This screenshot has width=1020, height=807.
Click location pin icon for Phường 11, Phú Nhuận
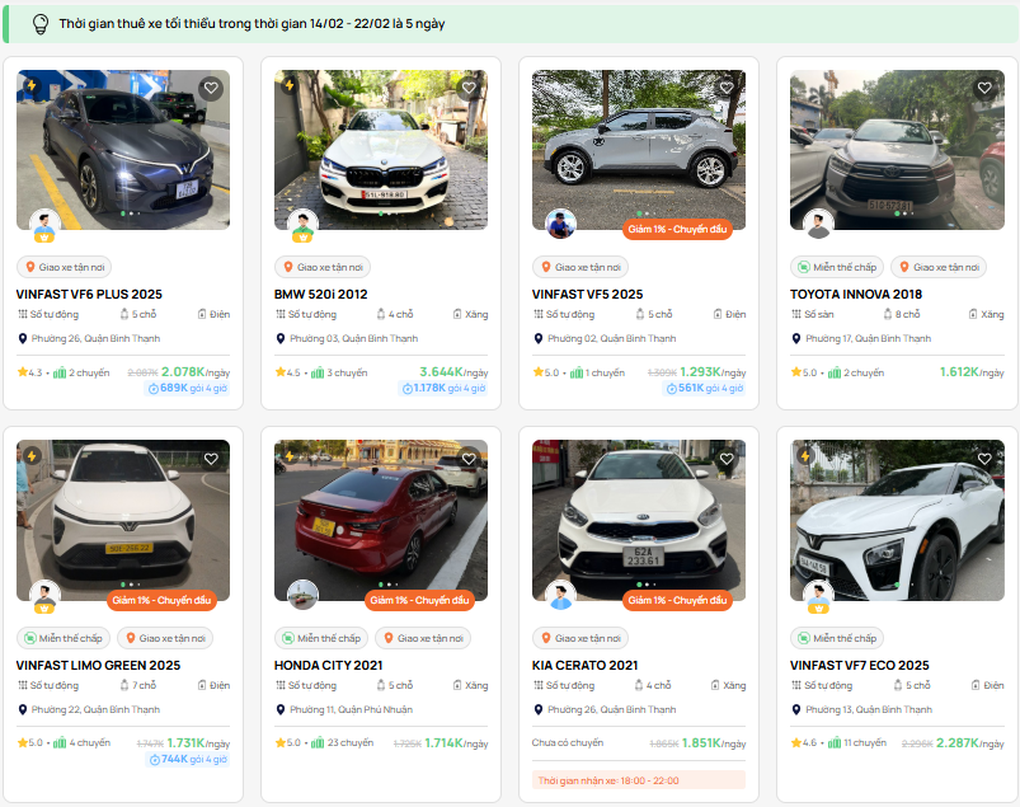pyautogui.click(x=281, y=710)
